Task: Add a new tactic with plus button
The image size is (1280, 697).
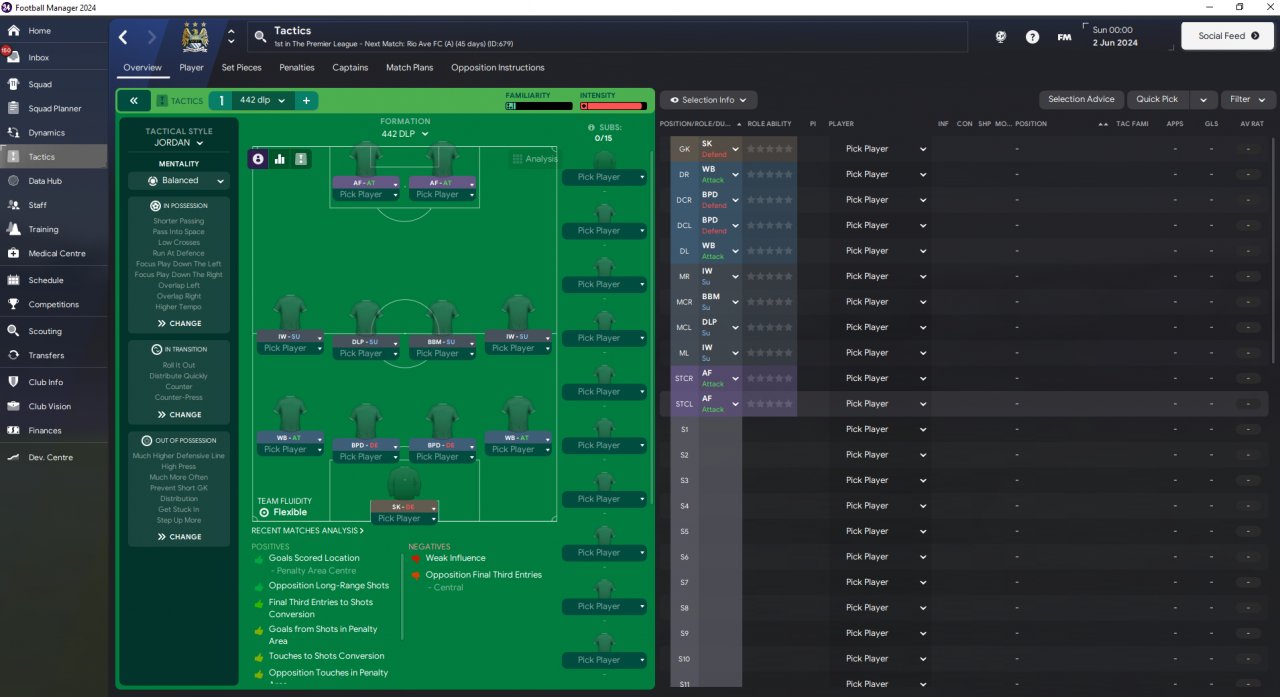Action: point(306,100)
